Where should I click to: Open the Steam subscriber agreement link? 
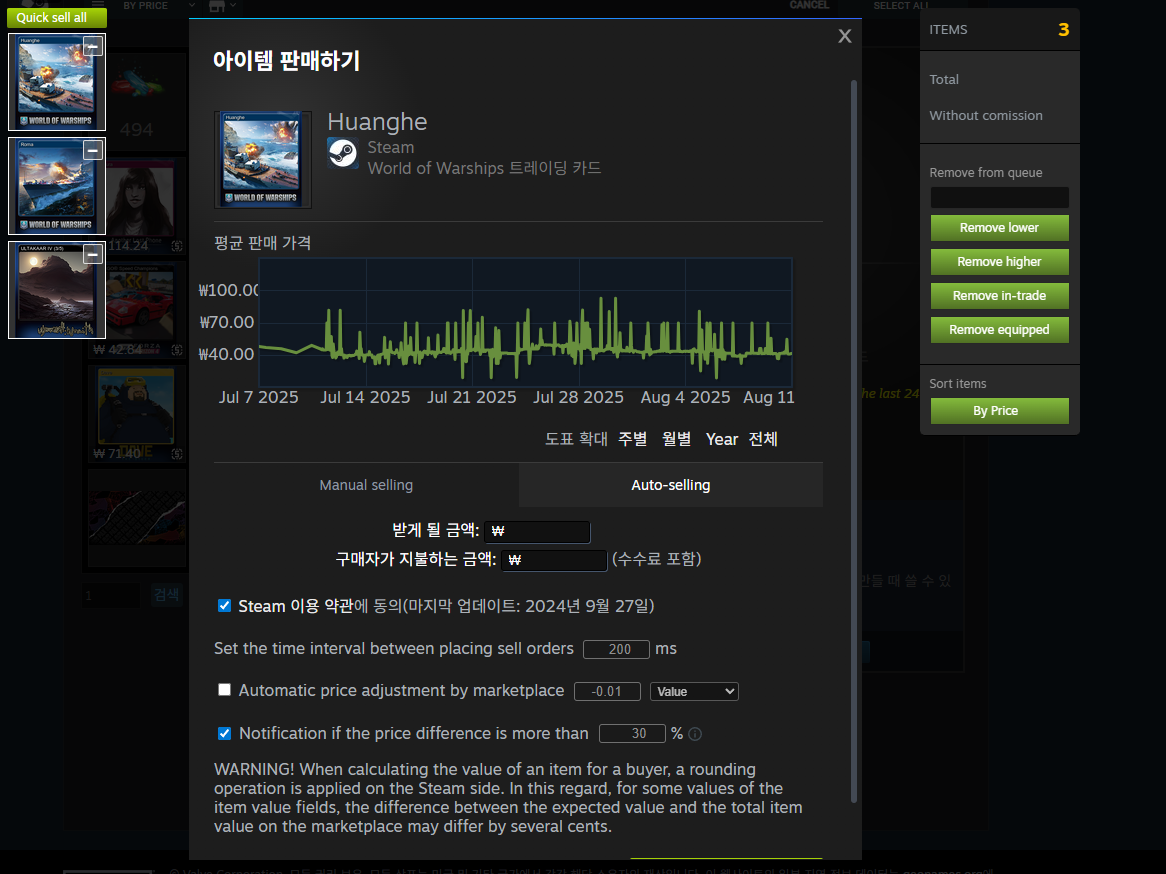pyautogui.click(x=295, y=606)
